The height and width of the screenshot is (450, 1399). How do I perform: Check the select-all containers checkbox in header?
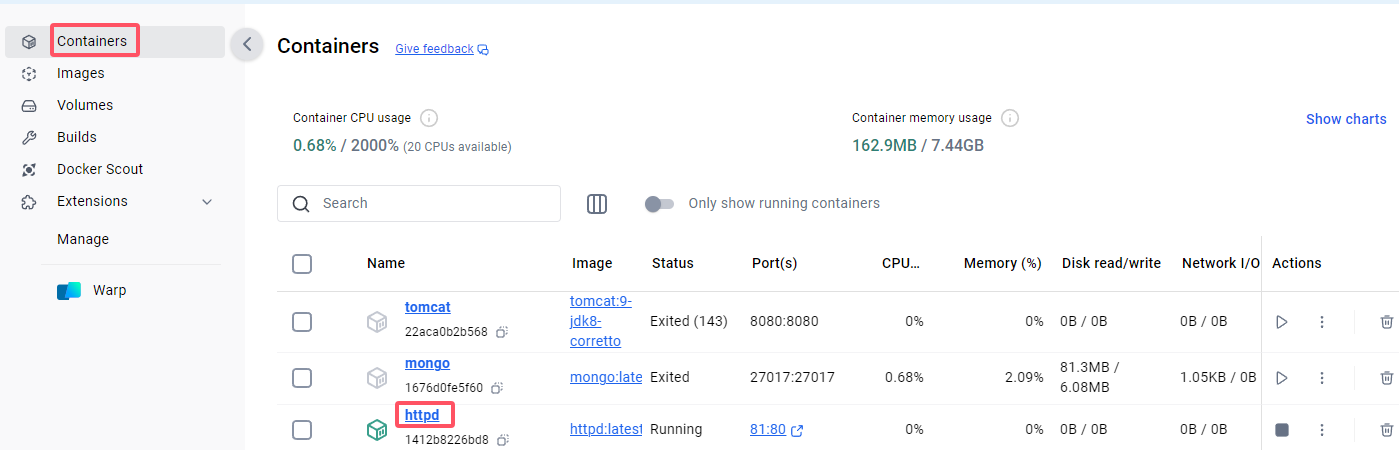tap(302, 264)
